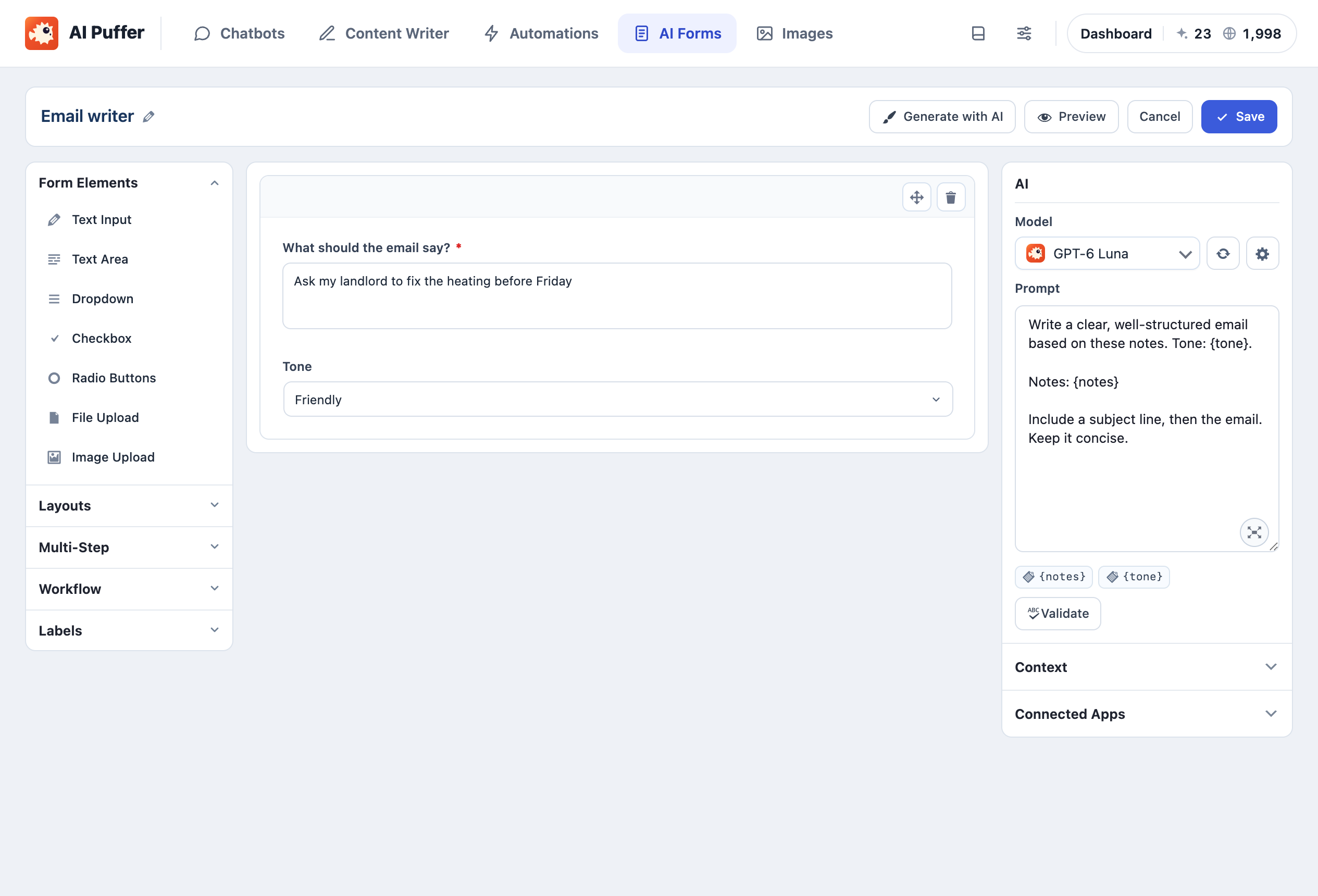The image size is (1318, 896).
Task: Click the email notes text area
Action: (x=617, y=296)
